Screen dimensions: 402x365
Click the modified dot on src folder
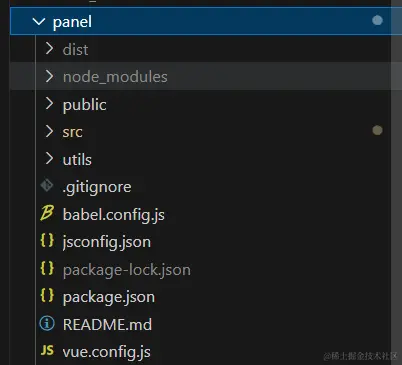coord(377,130)
